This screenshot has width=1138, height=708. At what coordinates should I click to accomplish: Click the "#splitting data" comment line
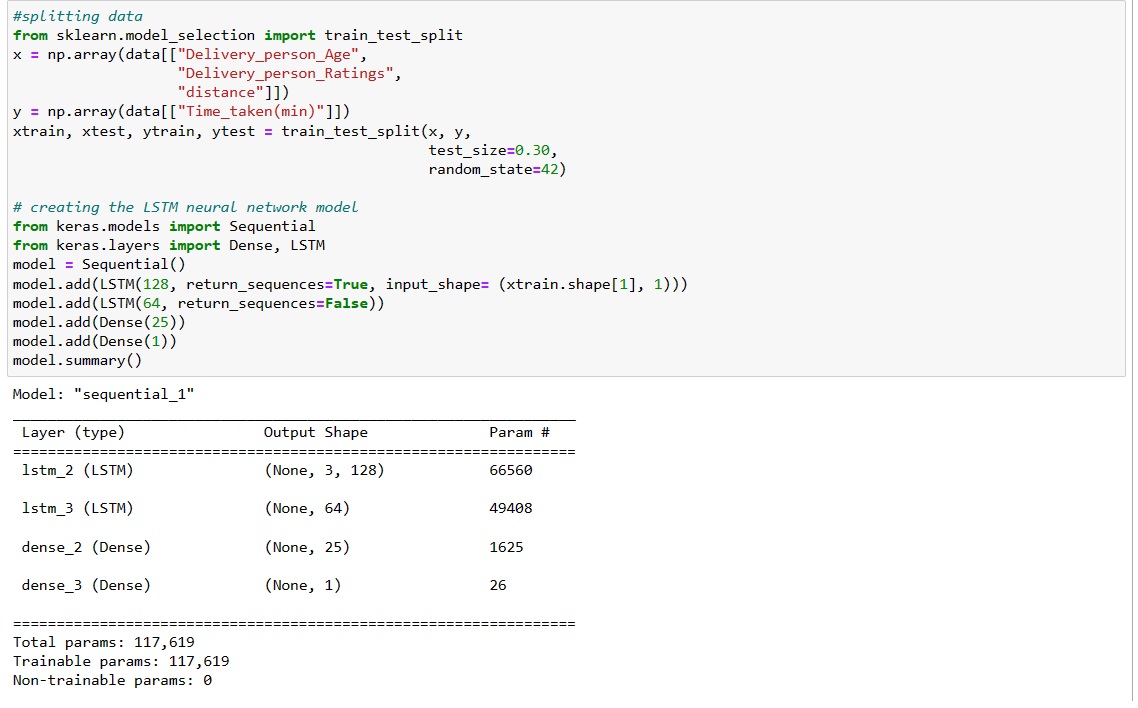tap(78, 16)
